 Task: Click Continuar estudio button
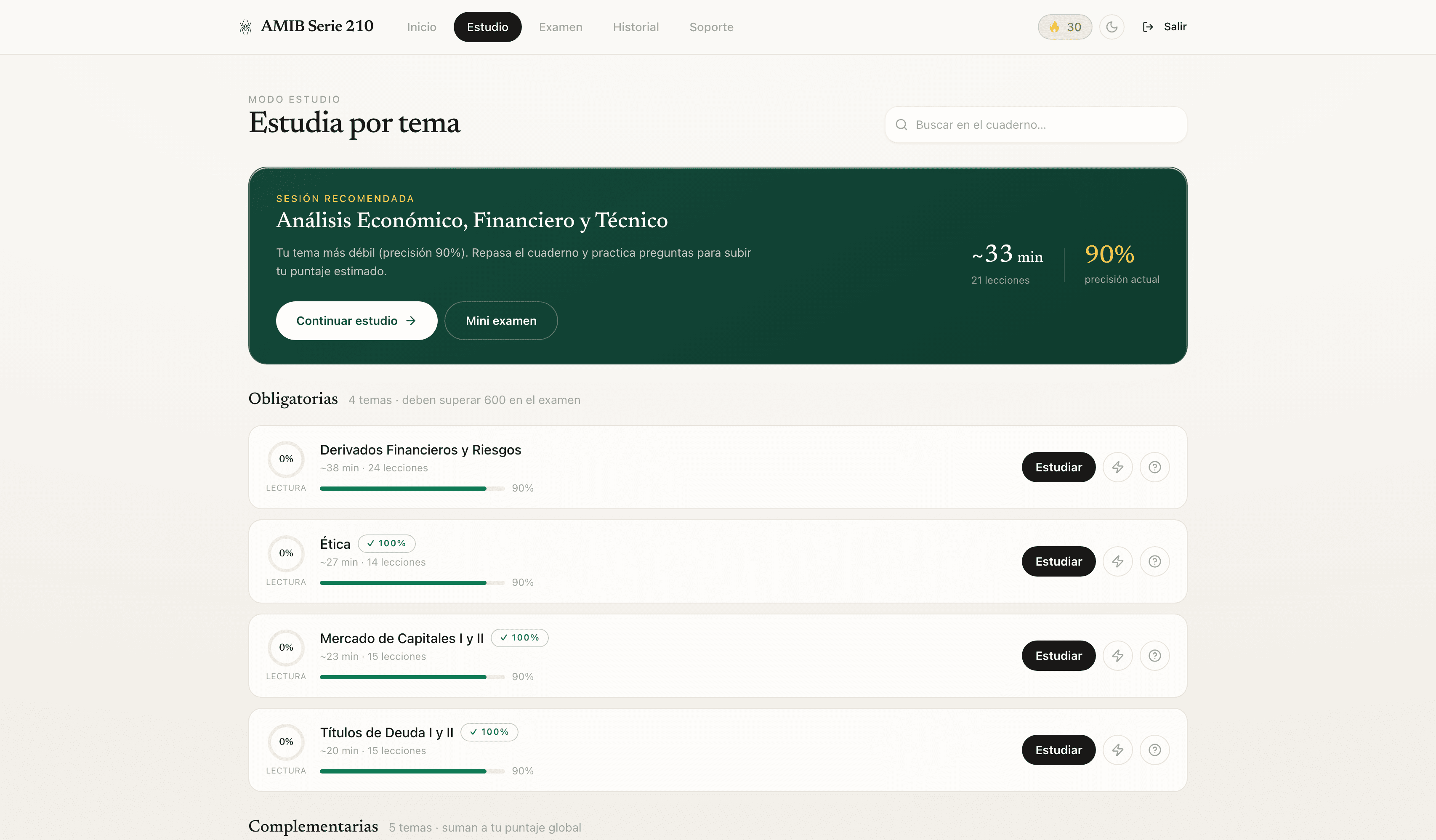pos(357,321)
